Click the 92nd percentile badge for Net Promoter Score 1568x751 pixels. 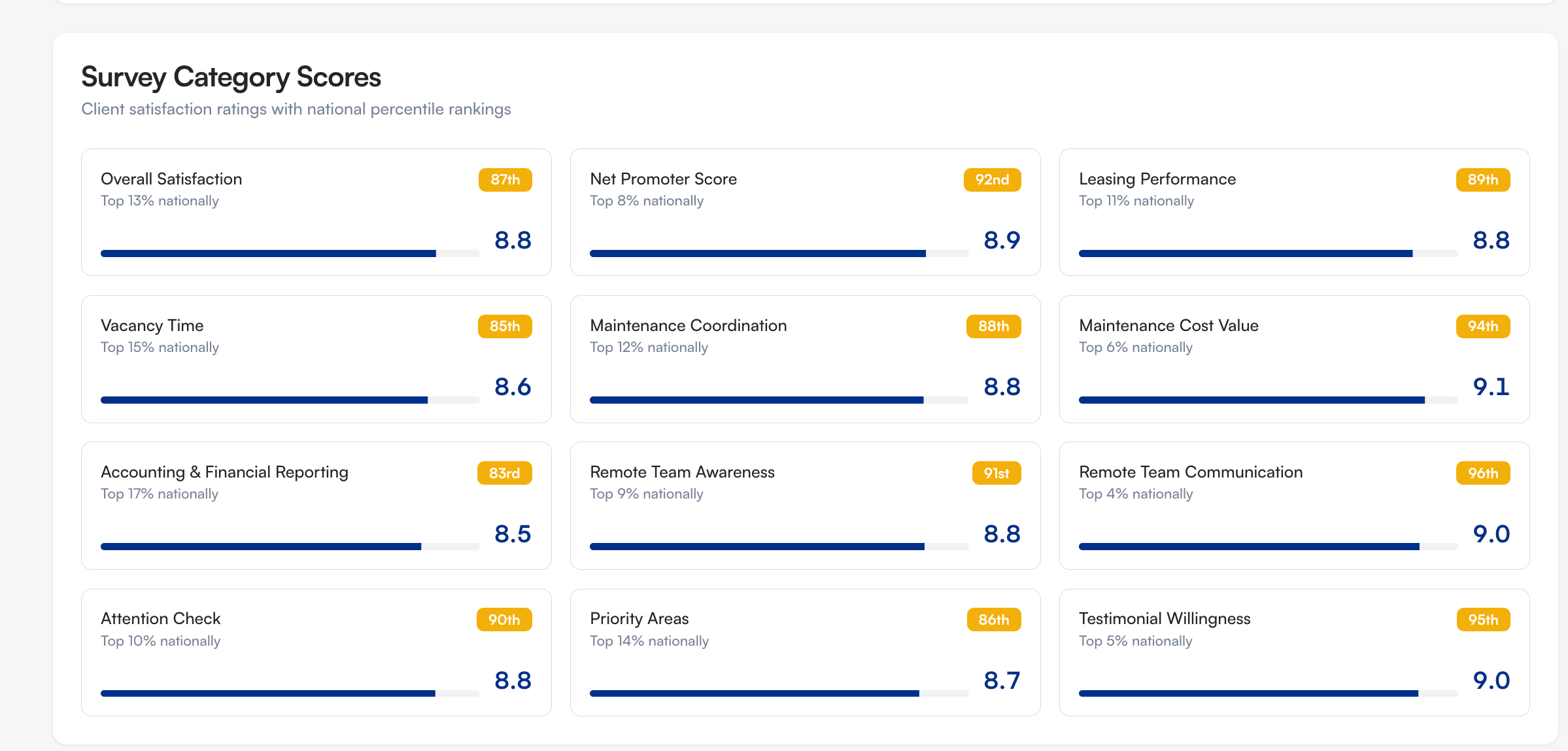992,179
